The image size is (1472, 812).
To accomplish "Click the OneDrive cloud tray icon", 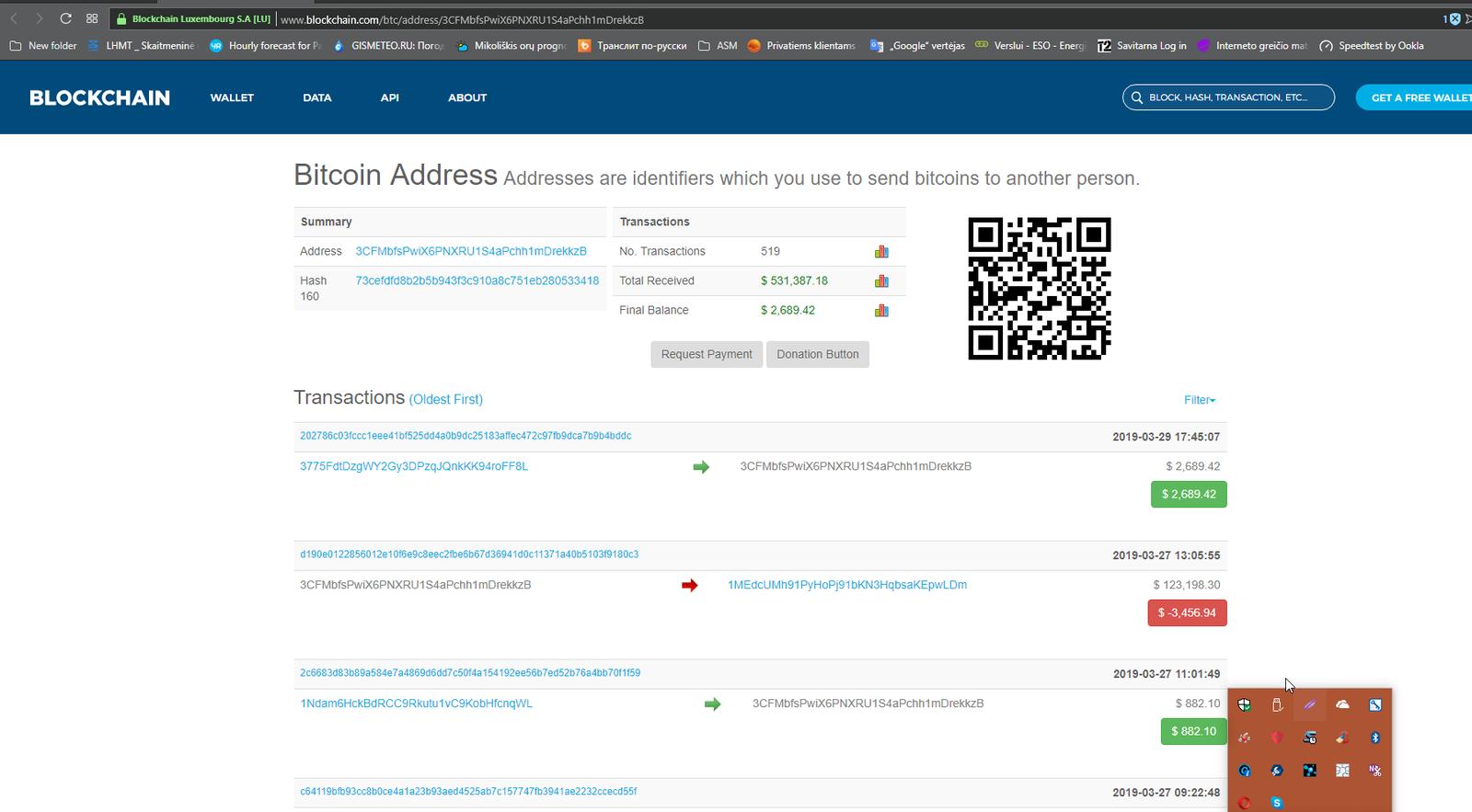I will 1342,704.
